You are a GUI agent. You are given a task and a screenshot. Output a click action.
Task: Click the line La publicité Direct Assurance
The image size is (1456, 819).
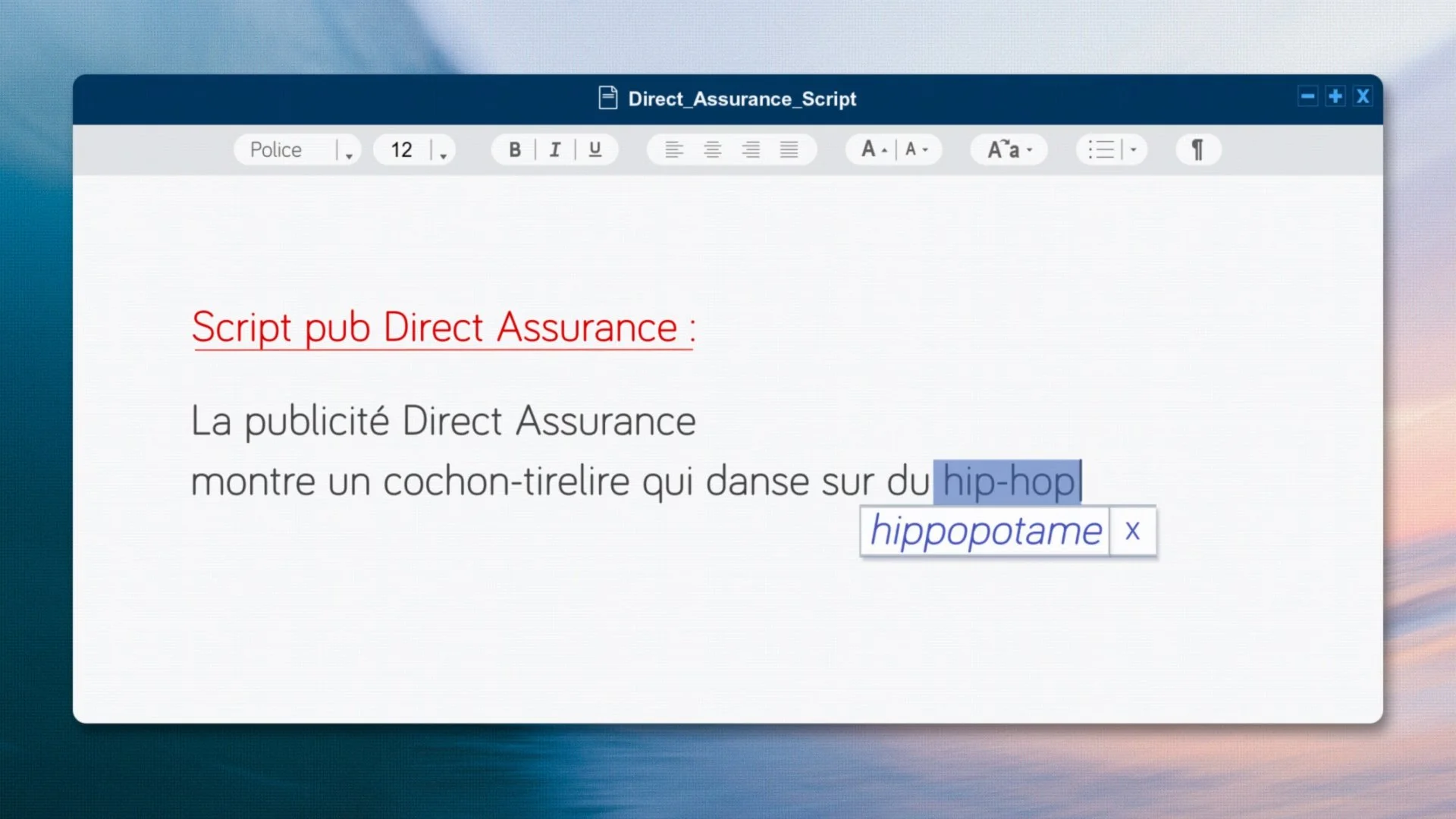click(x=444, y=421)
